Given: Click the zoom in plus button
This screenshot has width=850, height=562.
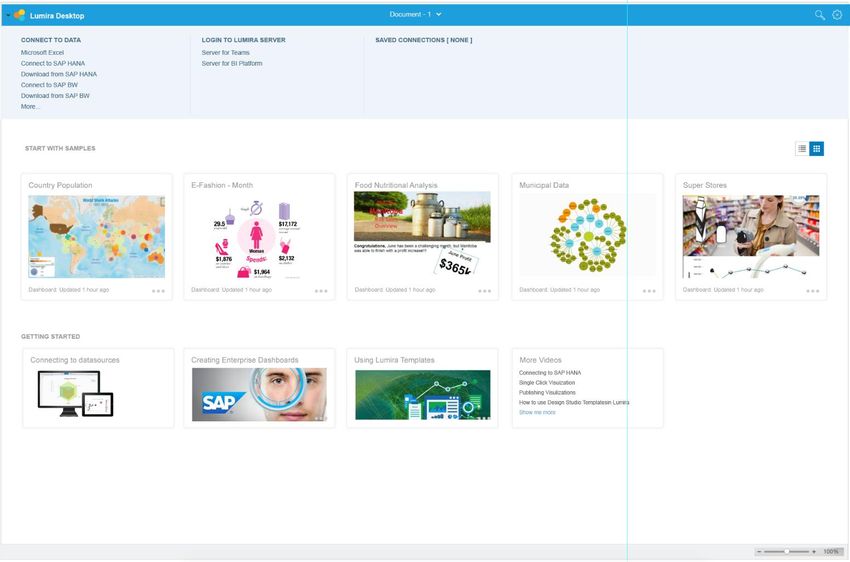Looking at the screenshot, I should [814, 552].
